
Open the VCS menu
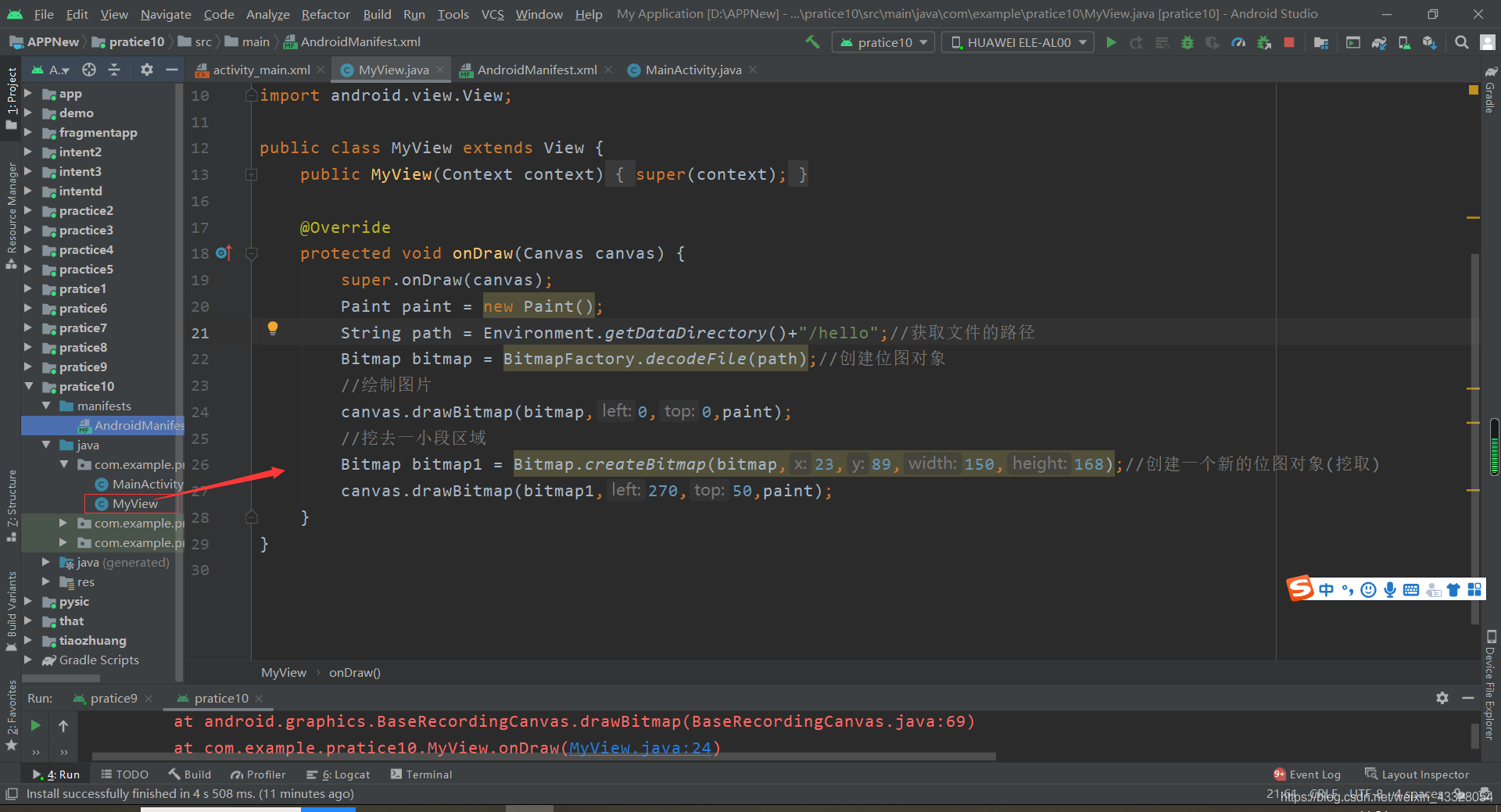pyautogui.click(x=493, y=14)
